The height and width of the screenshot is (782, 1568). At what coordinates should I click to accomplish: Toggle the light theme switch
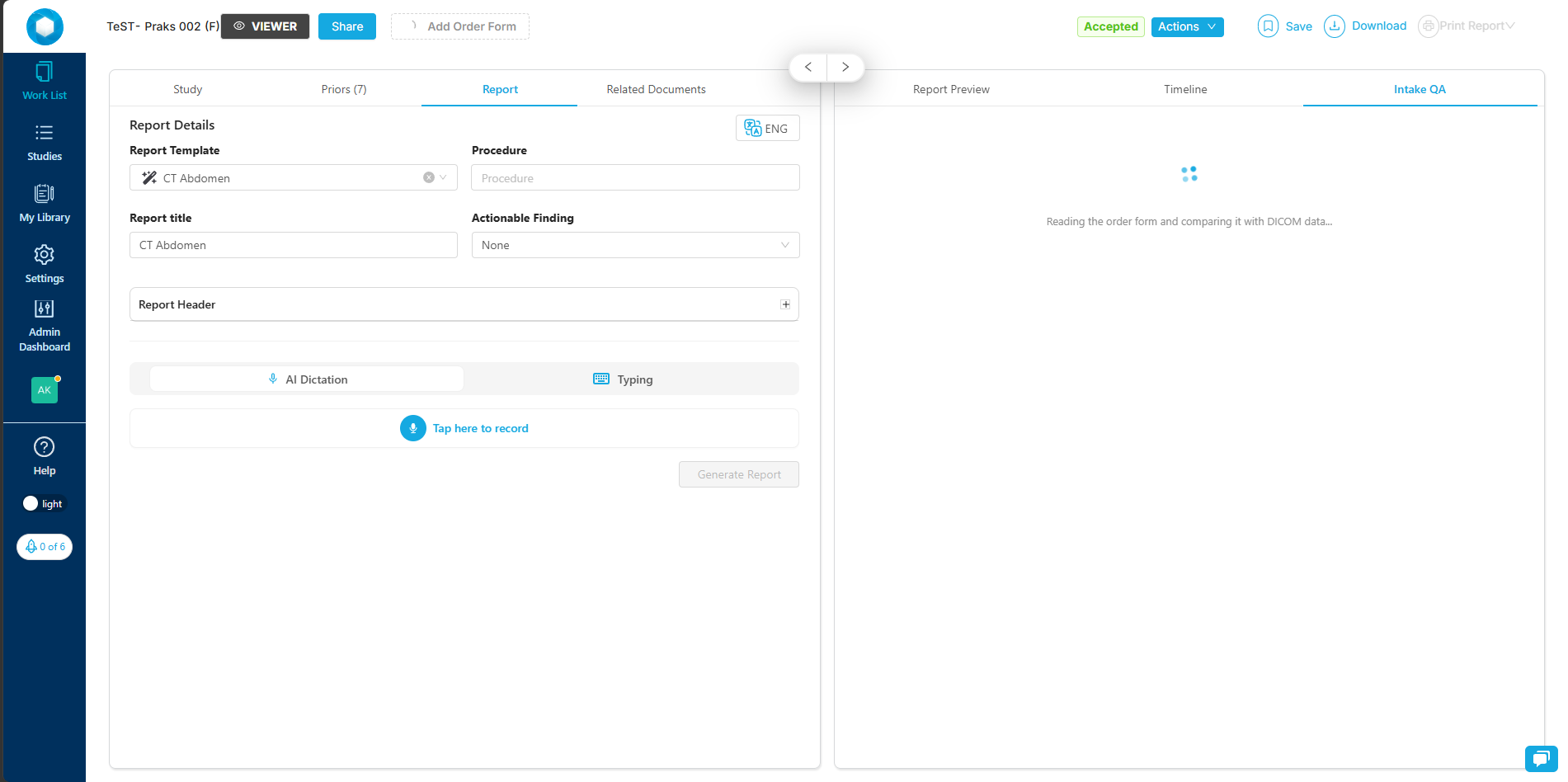click(x=44, y=504)
